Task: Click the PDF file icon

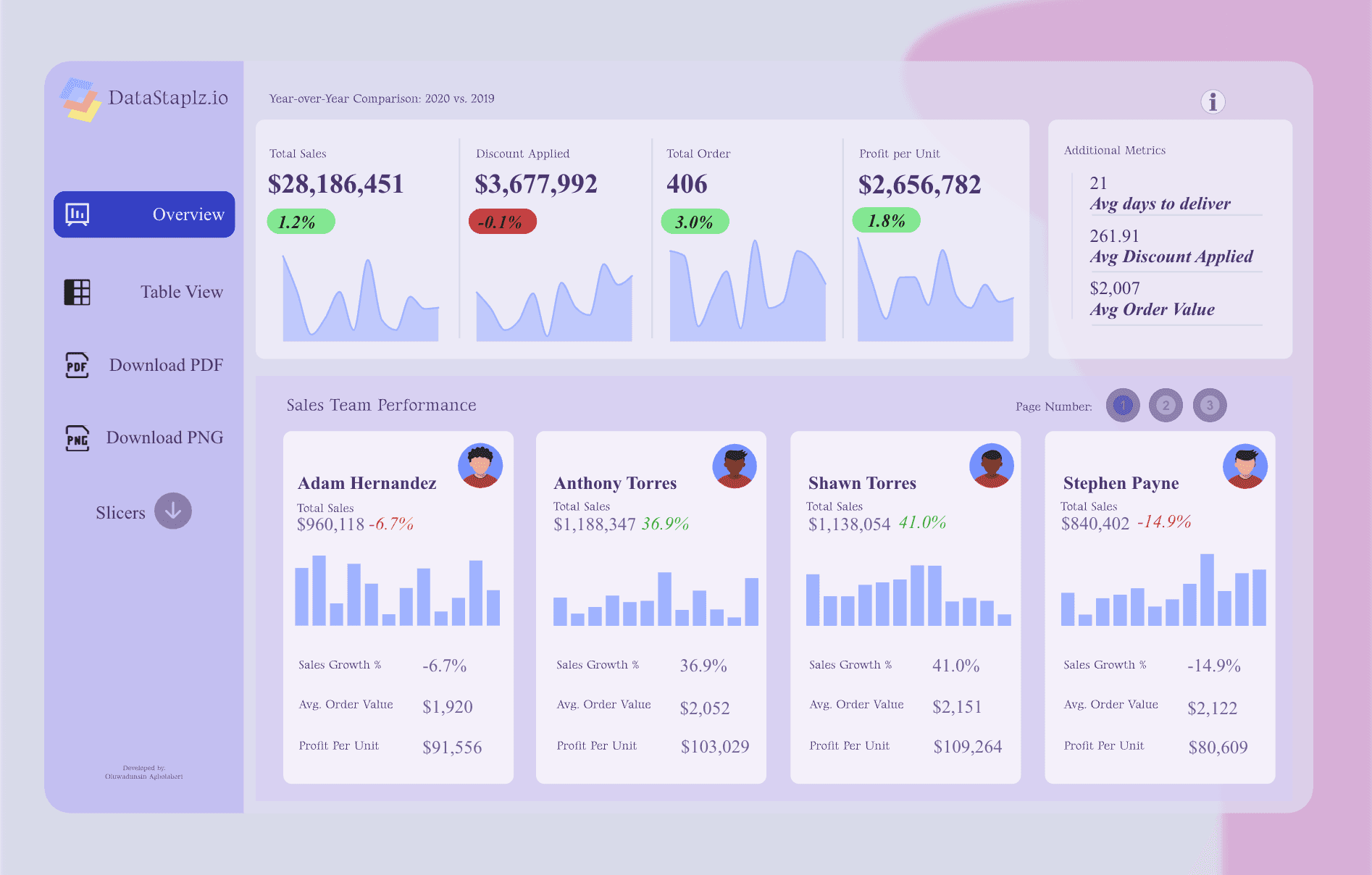Action: coord(77,365)
